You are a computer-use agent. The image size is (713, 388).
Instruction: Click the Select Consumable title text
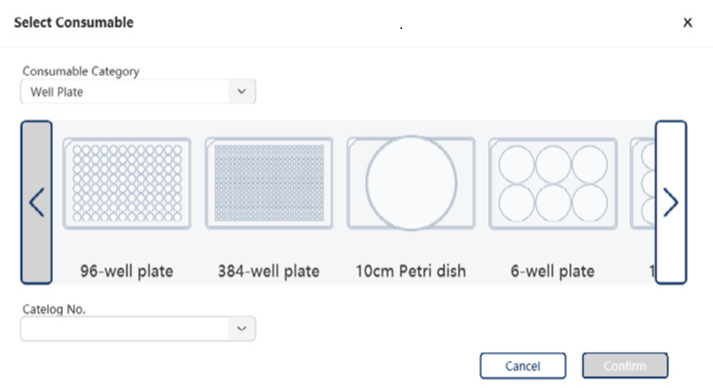[74, 22]
